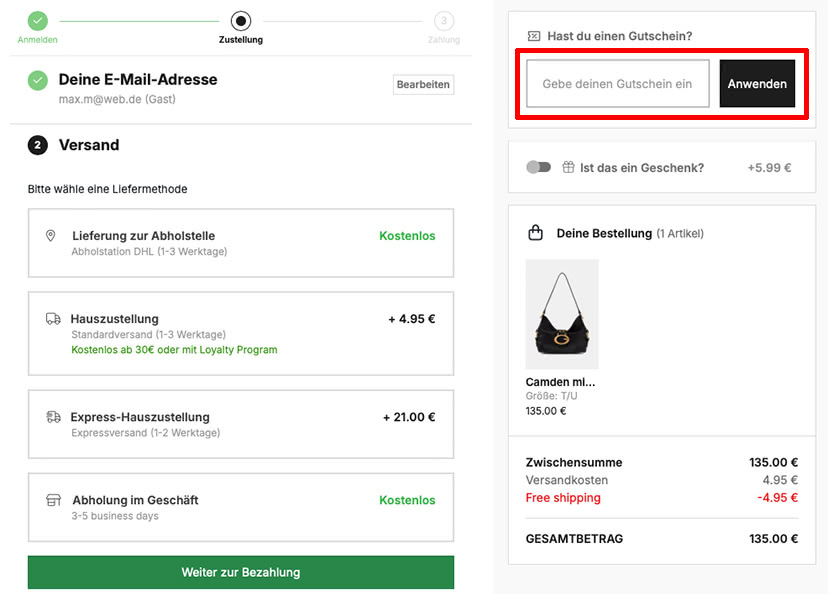Click 'Expressversand (1-2 Werktage)' subtitle

tap(146, 433)
